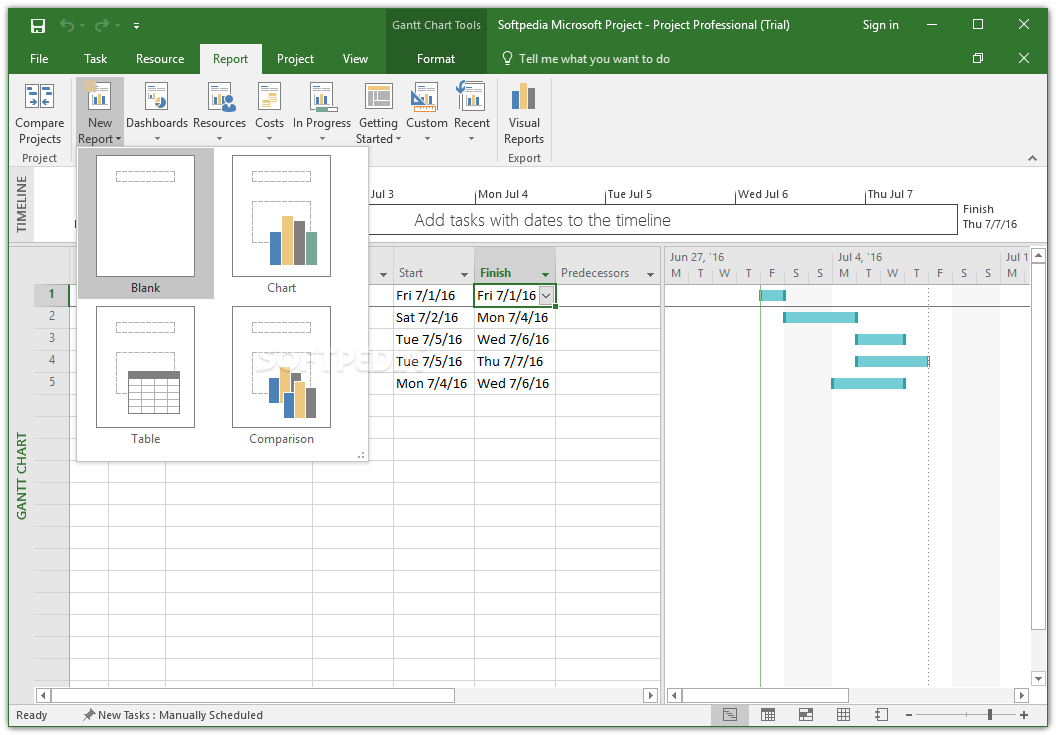This screenshot has height=735, width=1056.
Task: Click zoom out minus button
Action: pyautogui.click(x=909, y=715)
